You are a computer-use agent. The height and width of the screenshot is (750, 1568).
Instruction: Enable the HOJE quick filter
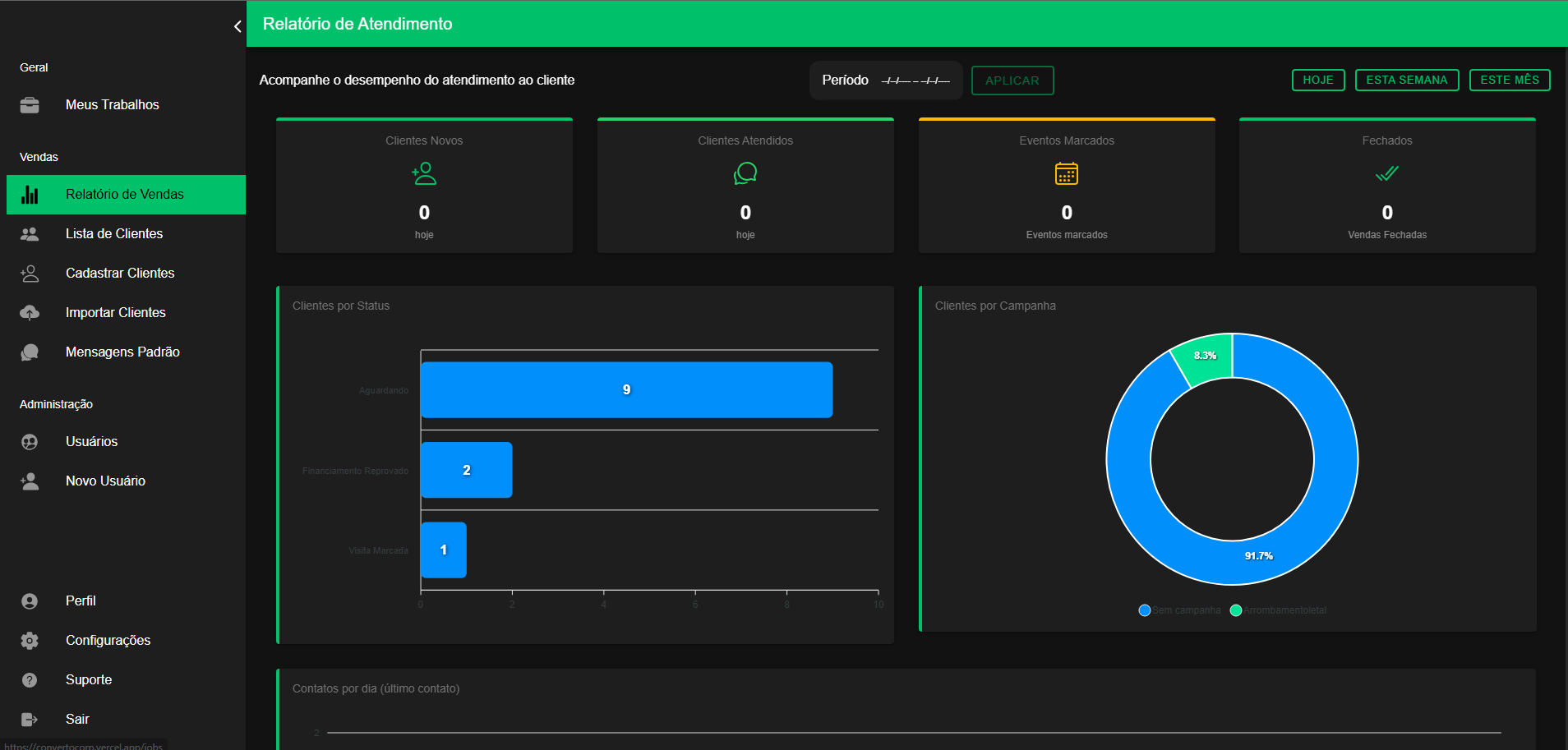click(x=1318, y=80)
